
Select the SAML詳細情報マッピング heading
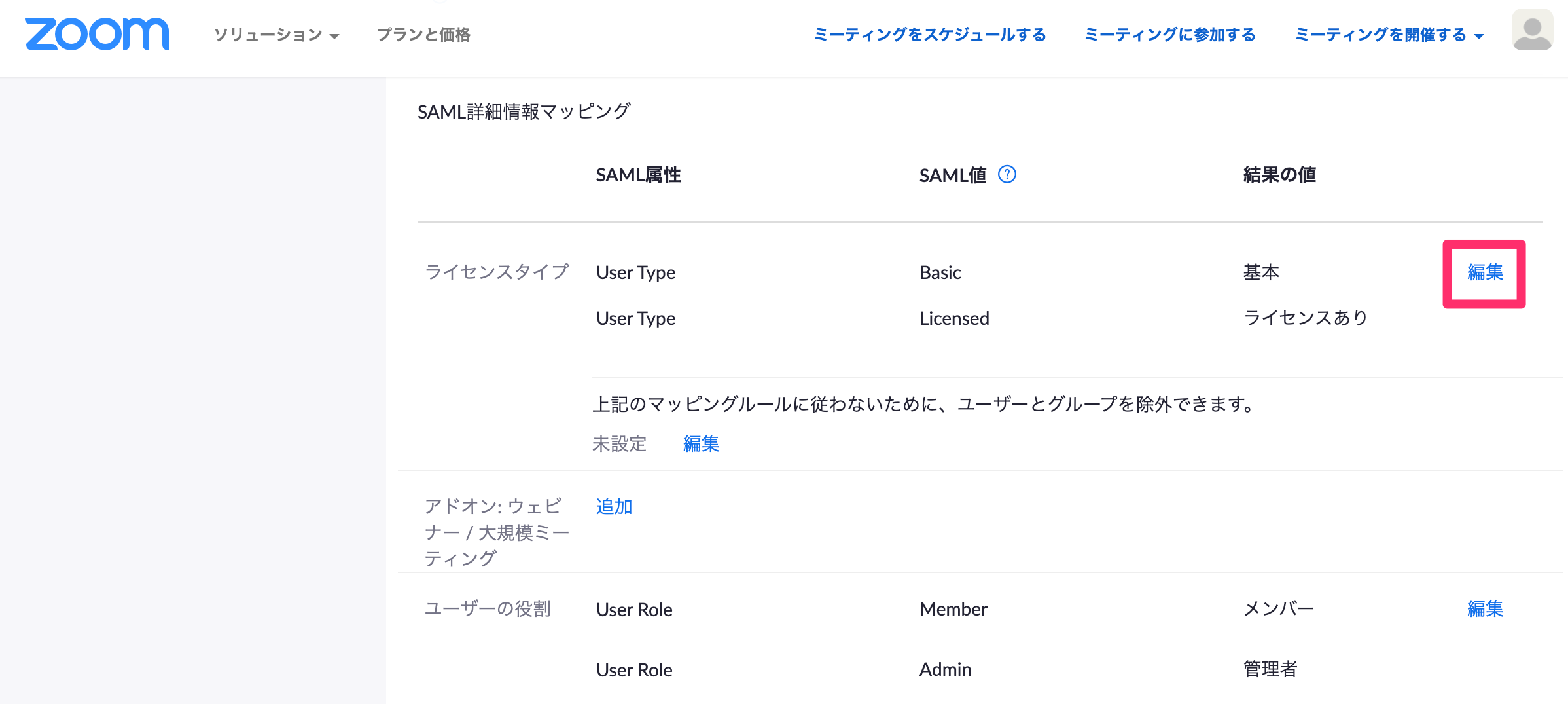pyautogui.click(x=524, y=111)
